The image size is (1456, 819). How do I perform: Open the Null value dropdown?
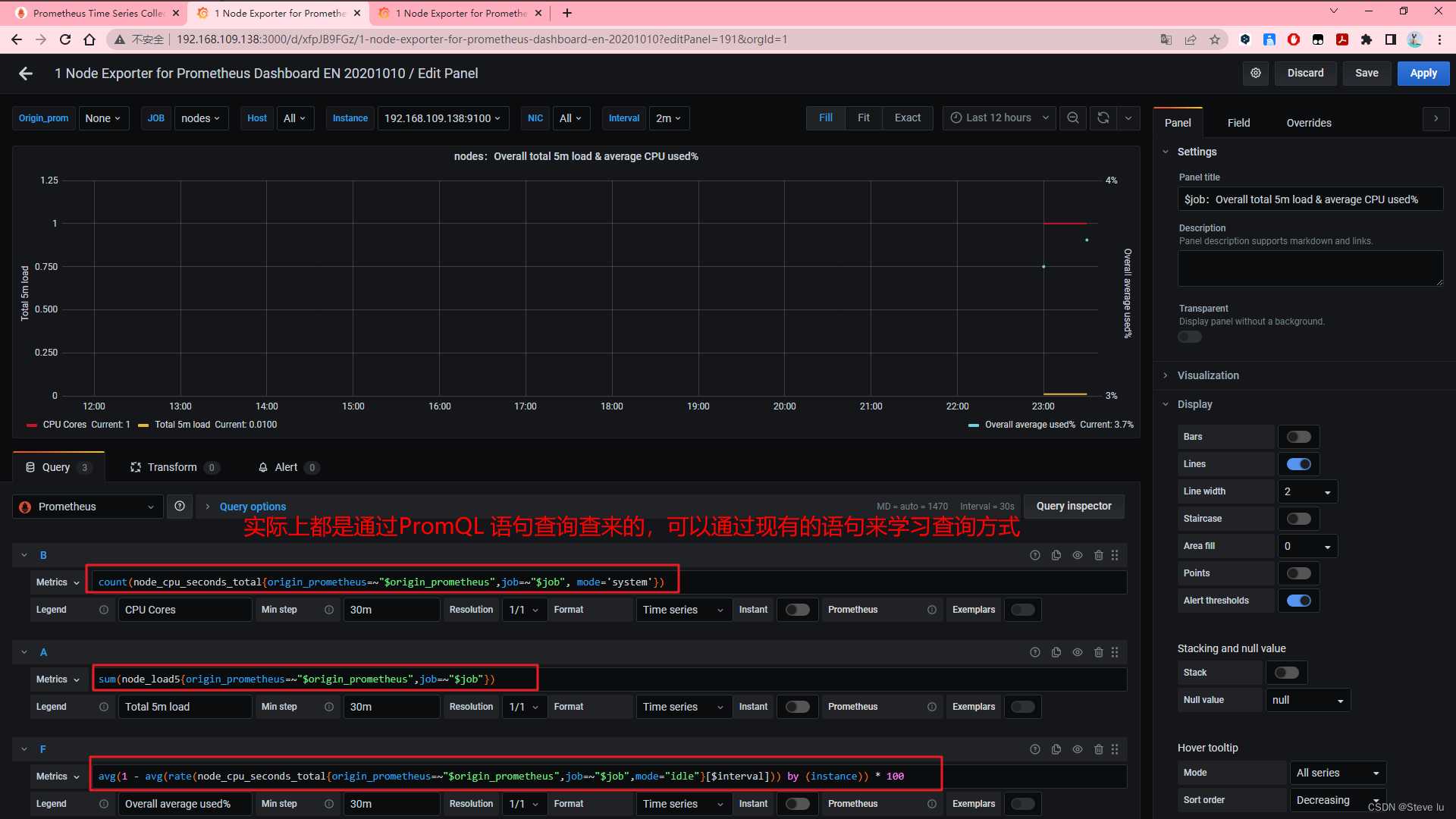(x=1307, y=700)
